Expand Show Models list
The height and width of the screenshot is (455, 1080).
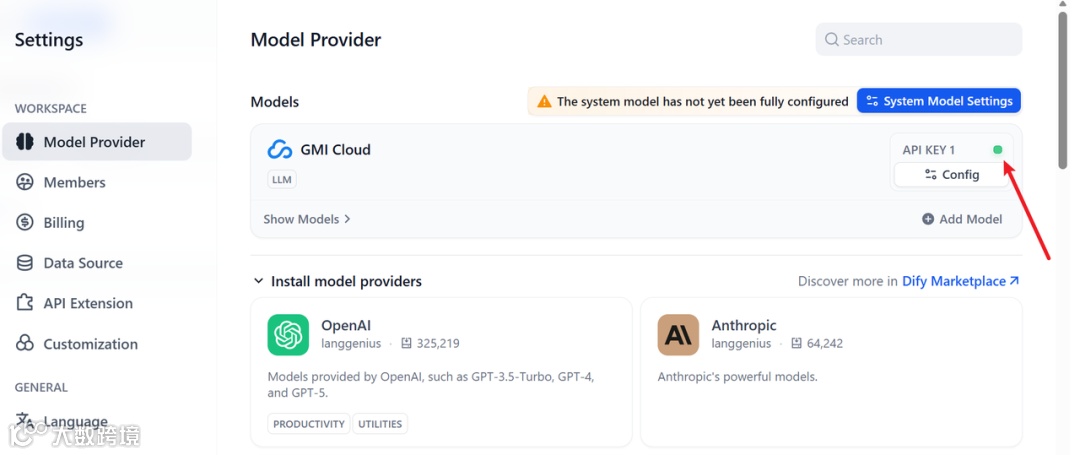307,219
